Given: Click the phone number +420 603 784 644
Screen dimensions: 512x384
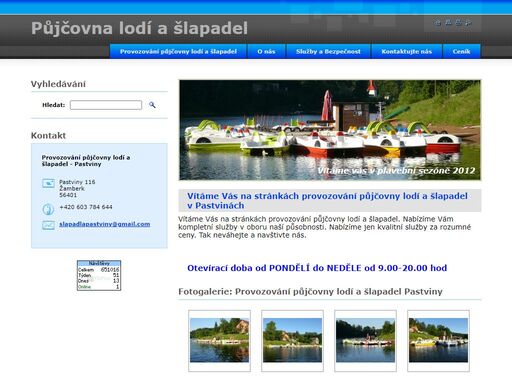Looking at the screenshot, I should coord(86,207).
